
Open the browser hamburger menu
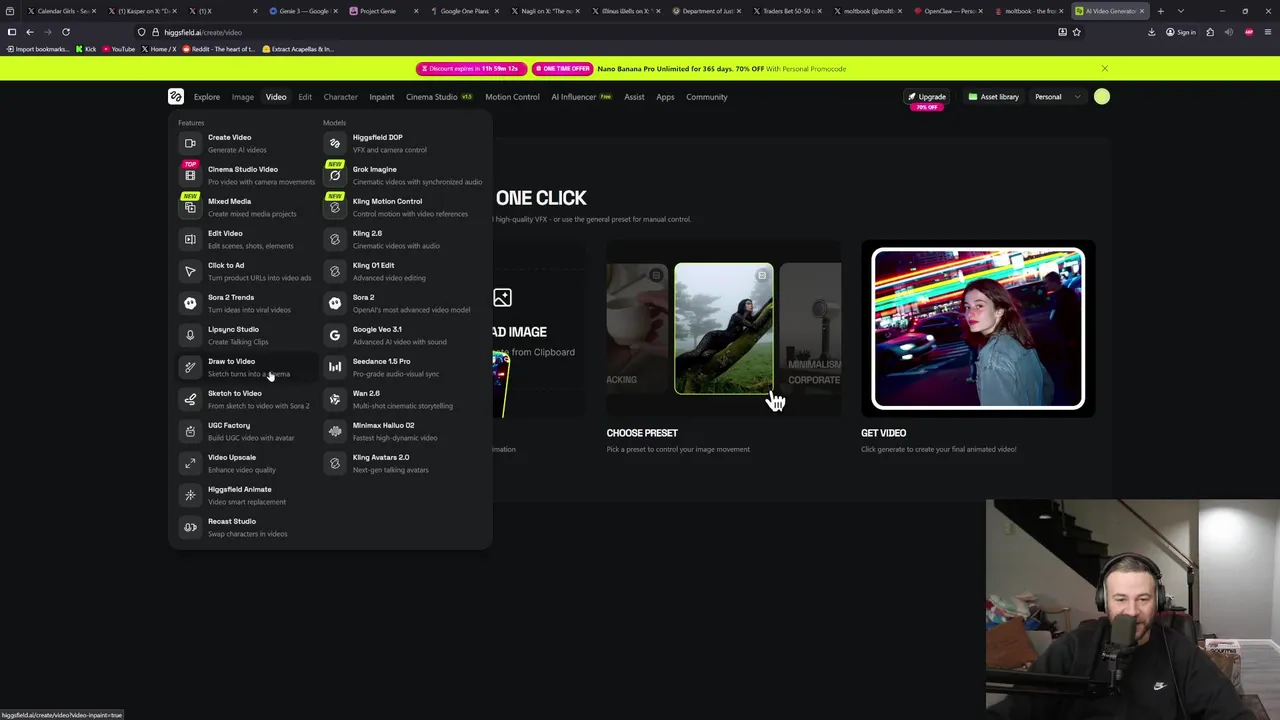pos(1268,32)
